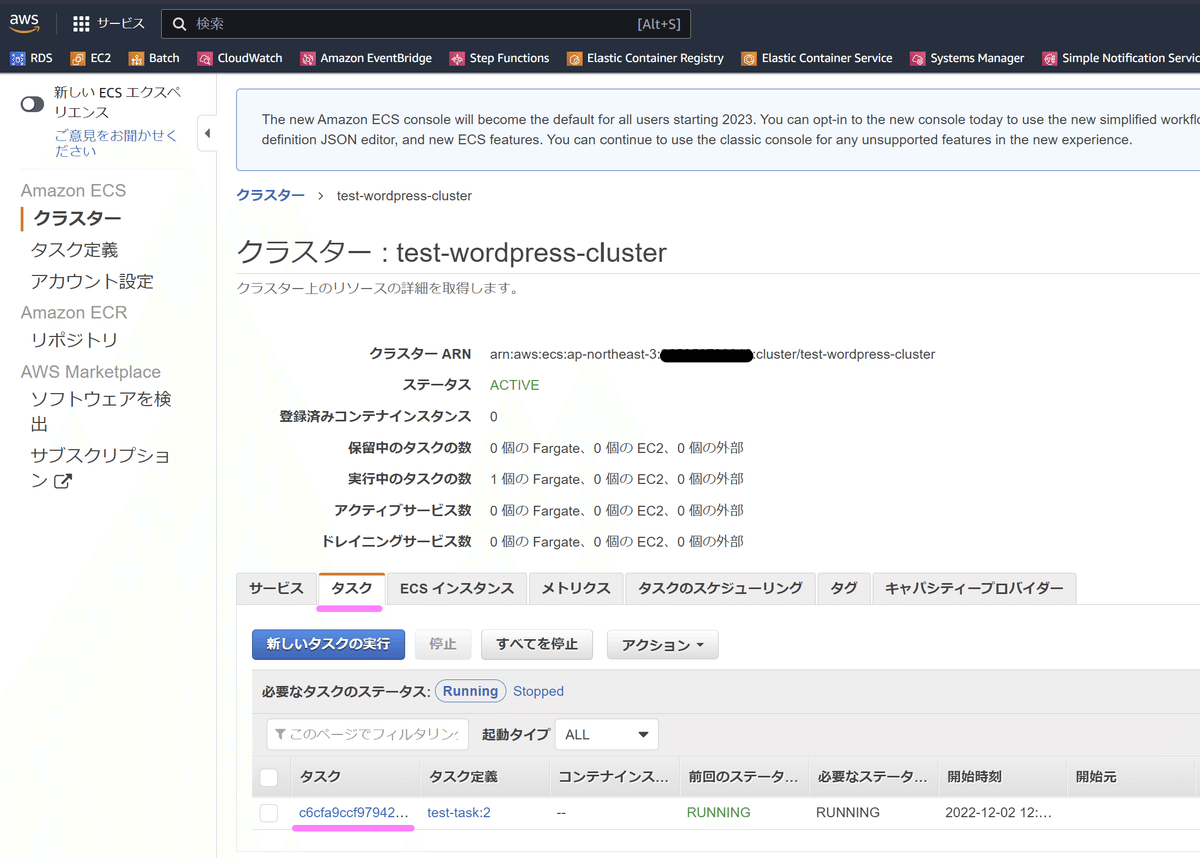Open CloudWatch bookmark icon
Screen dimensions: 1200x858
(x=205, y=59)
